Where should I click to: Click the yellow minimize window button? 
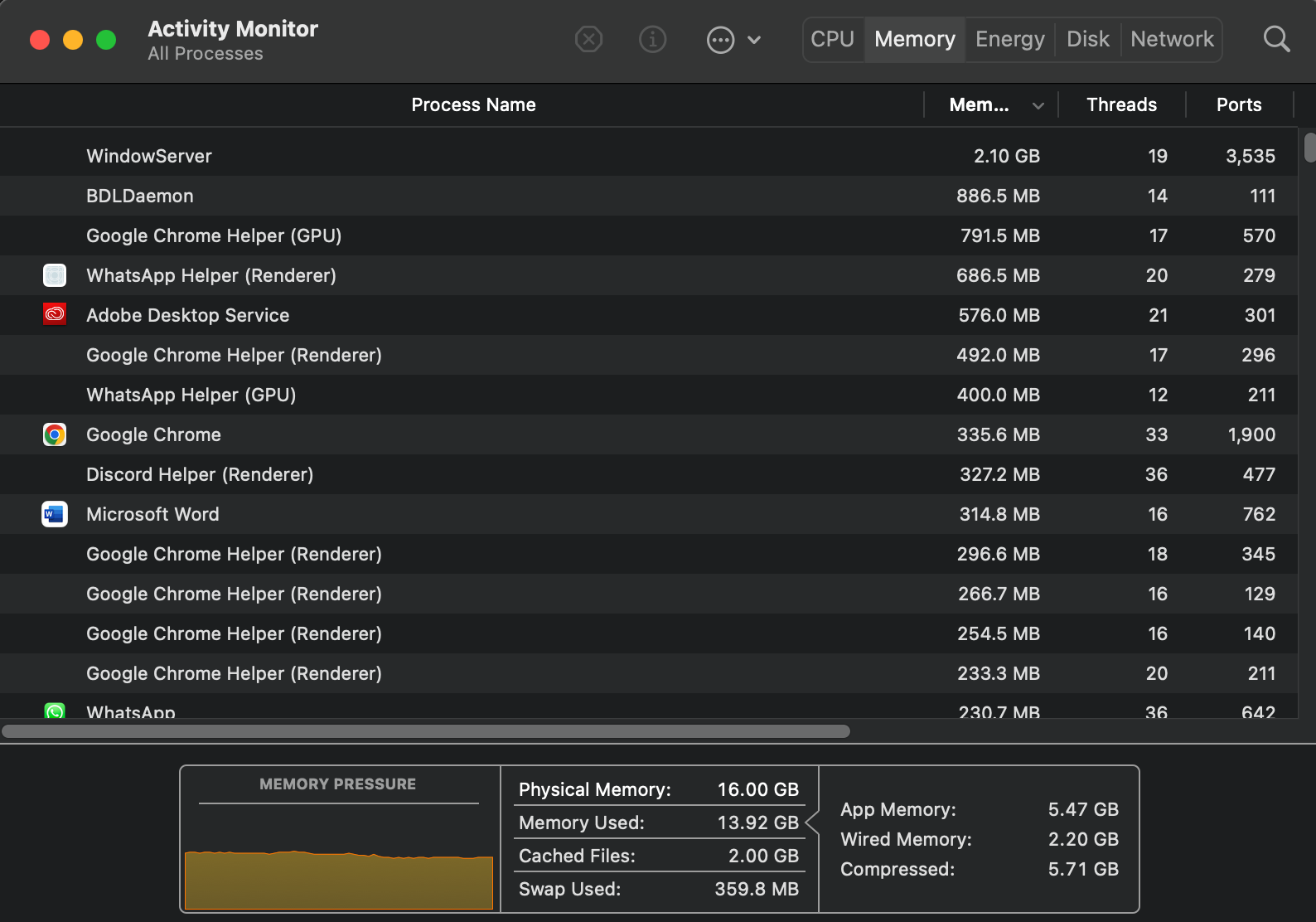coord(73,40)
